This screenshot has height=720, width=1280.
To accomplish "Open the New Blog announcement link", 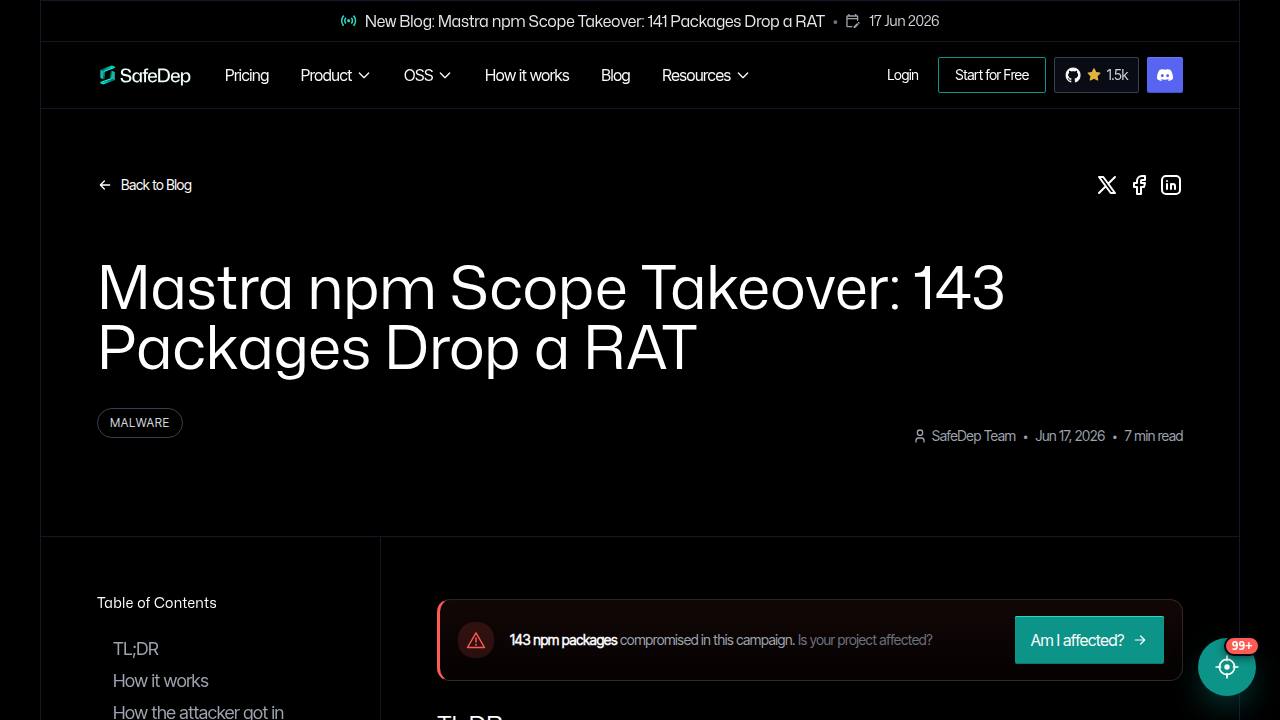I will click(595, 21).
